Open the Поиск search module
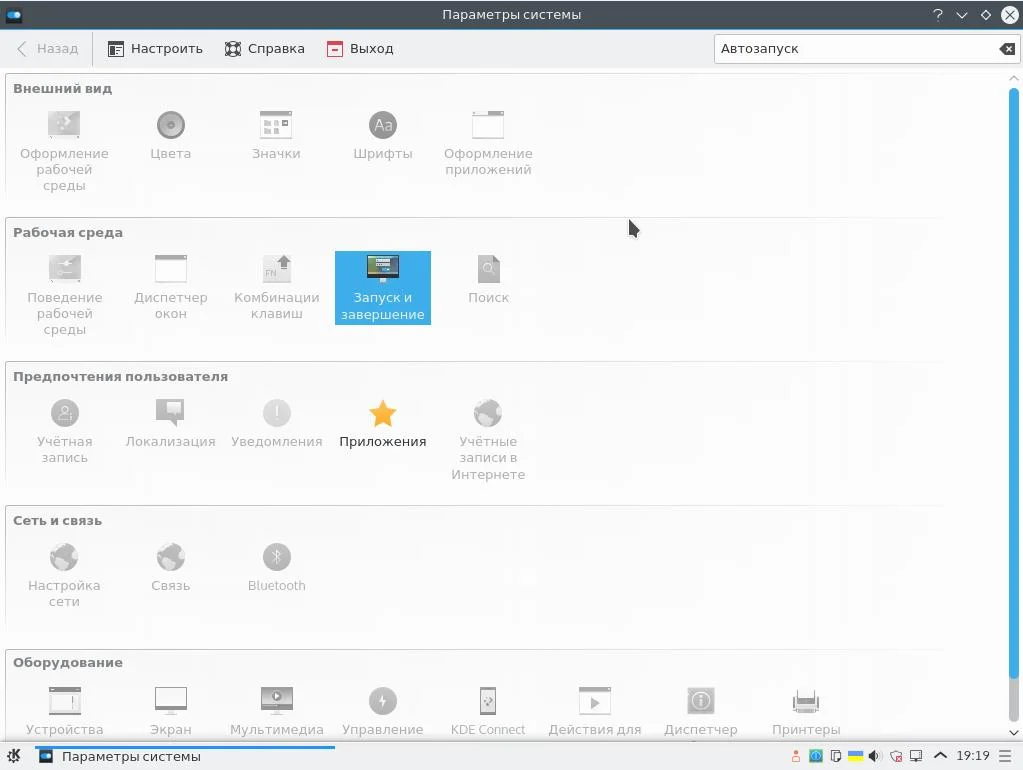Viewport: 1023px width, 770px height. point(488,279)
